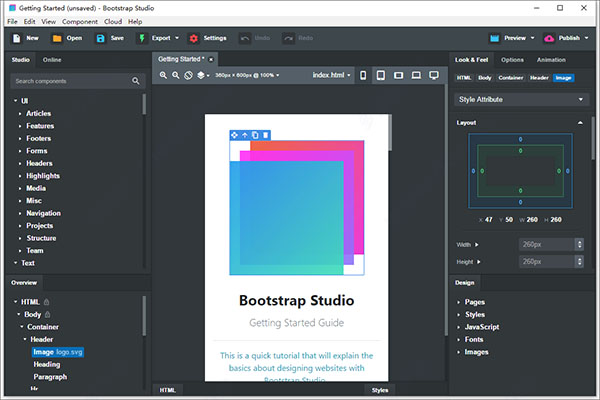Save the design using the Save icon
600x400 pixels.
100,38
